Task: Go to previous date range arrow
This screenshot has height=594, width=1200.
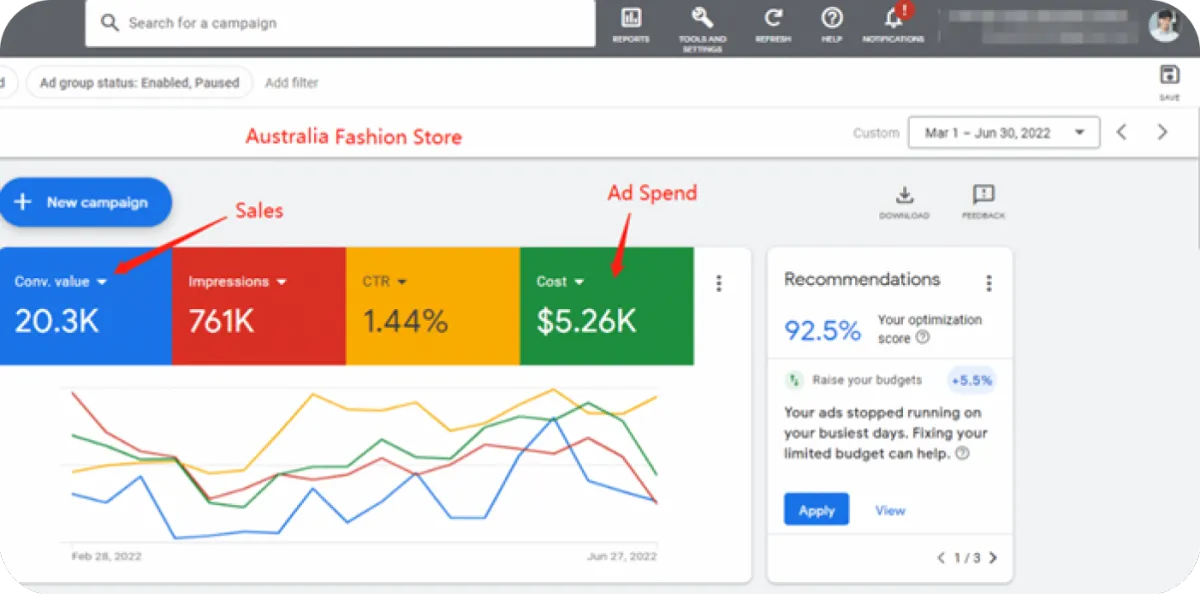Action: [1122, 132]
